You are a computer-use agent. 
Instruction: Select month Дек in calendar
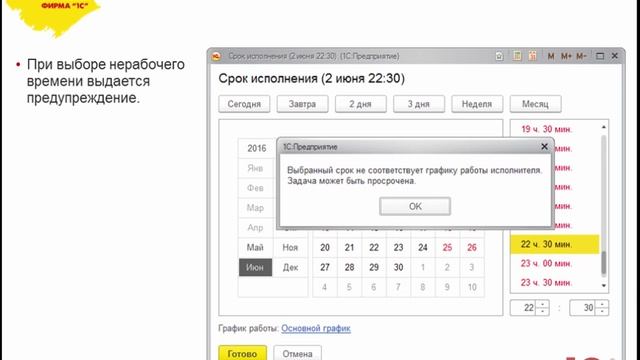pyautogui.click(x=290, y=267)
